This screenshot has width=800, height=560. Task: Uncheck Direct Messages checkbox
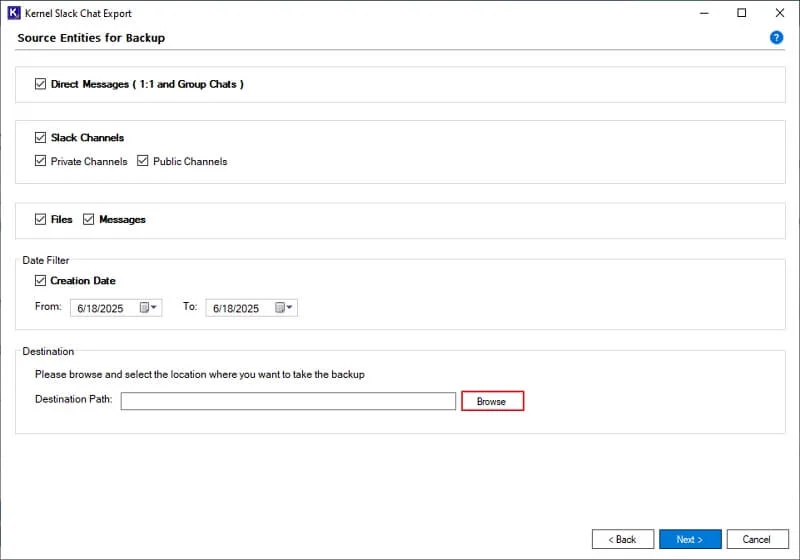click(x=40, y=84)
